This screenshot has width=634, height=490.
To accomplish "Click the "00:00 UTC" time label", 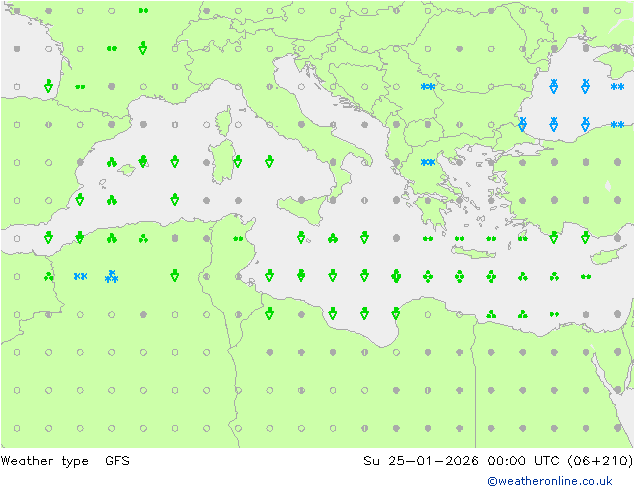I will coord(524,460).
